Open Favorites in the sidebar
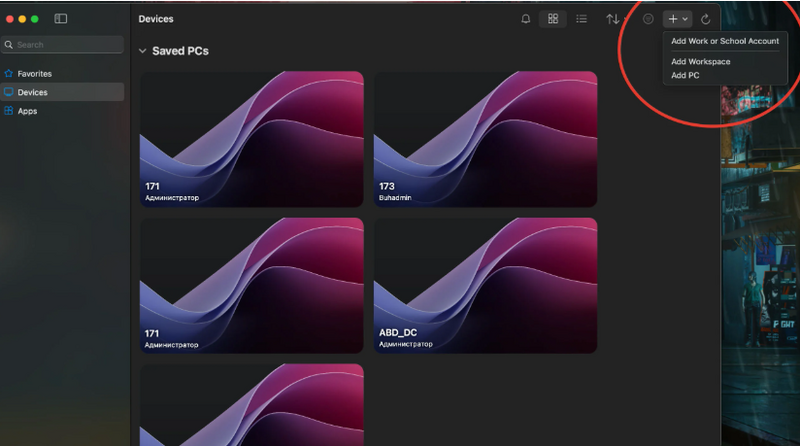Image resolution: width=800 pixels, height=446 pixels. click(x=62, y=73)
